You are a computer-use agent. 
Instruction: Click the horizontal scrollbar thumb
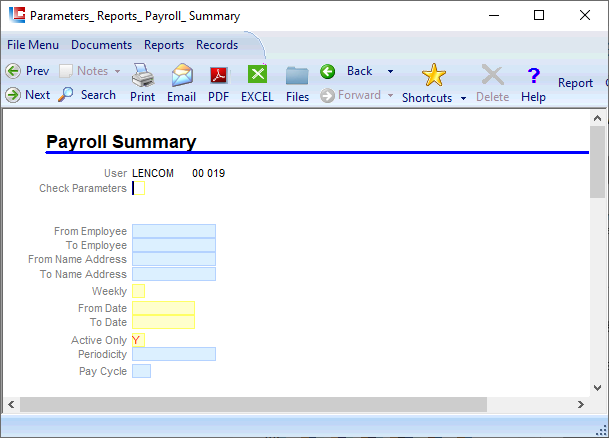[x=253, y=405]
